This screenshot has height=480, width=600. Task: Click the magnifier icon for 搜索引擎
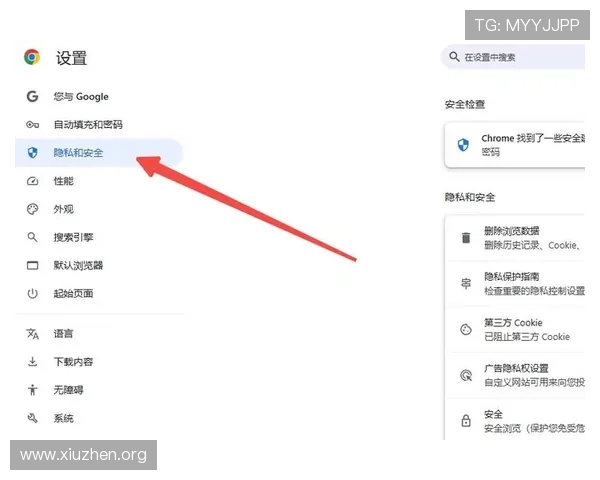tap(33, 237)
